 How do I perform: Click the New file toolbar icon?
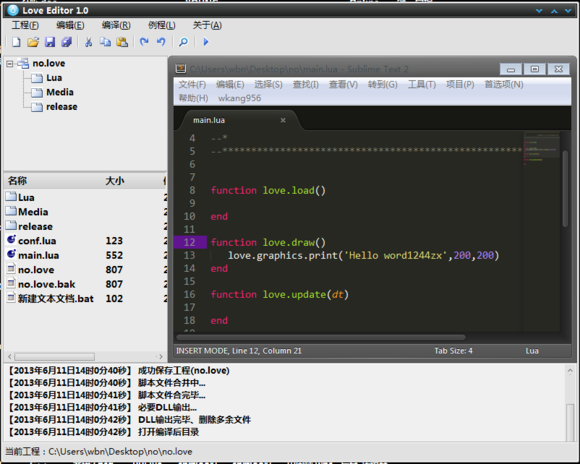tap(16, 42)
